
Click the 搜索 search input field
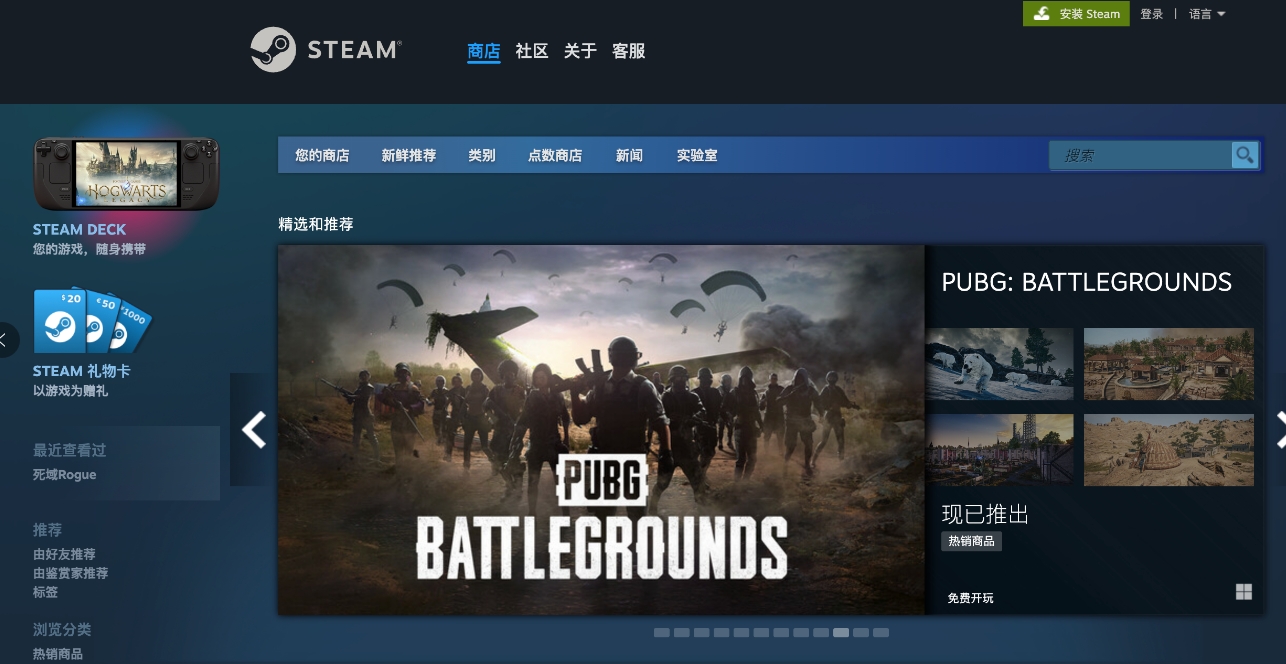click(1140, 156)
